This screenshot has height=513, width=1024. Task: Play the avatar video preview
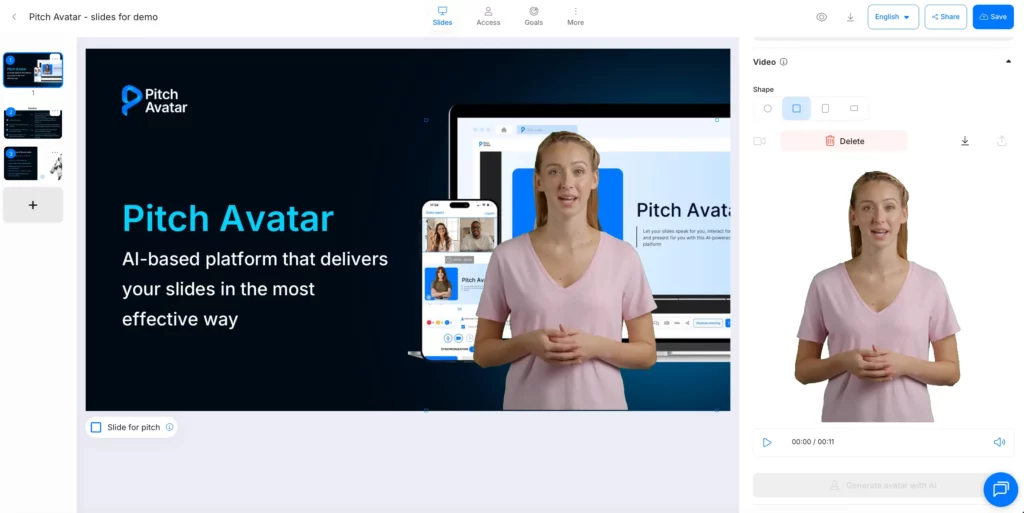pyautogui.click(x=767, y=442)
